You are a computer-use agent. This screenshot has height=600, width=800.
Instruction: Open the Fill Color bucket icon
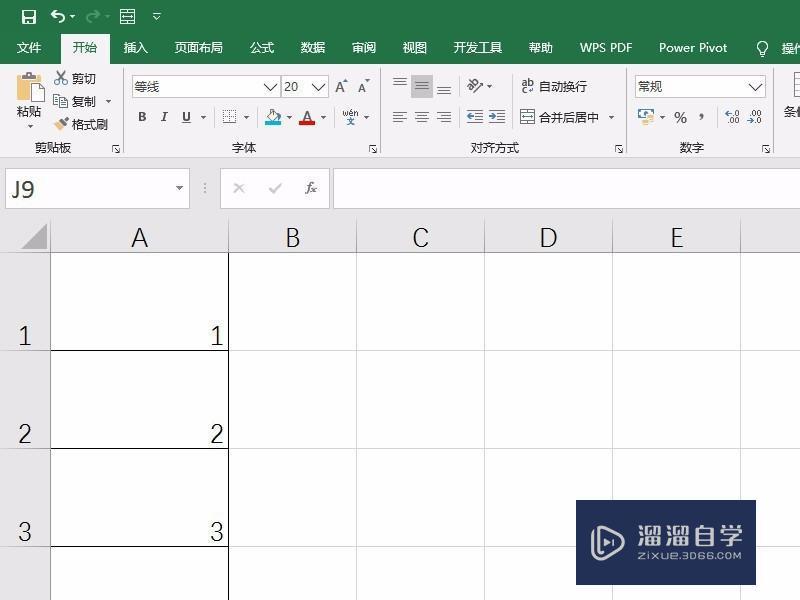tap(271, 117)
